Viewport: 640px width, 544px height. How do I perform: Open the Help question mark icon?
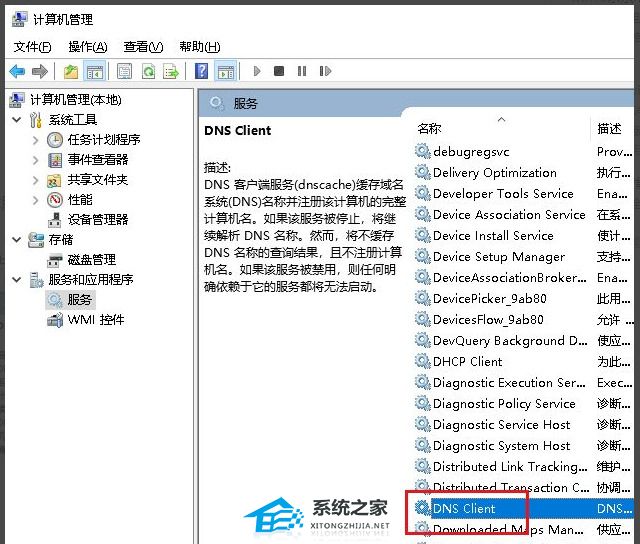(202, 71)
